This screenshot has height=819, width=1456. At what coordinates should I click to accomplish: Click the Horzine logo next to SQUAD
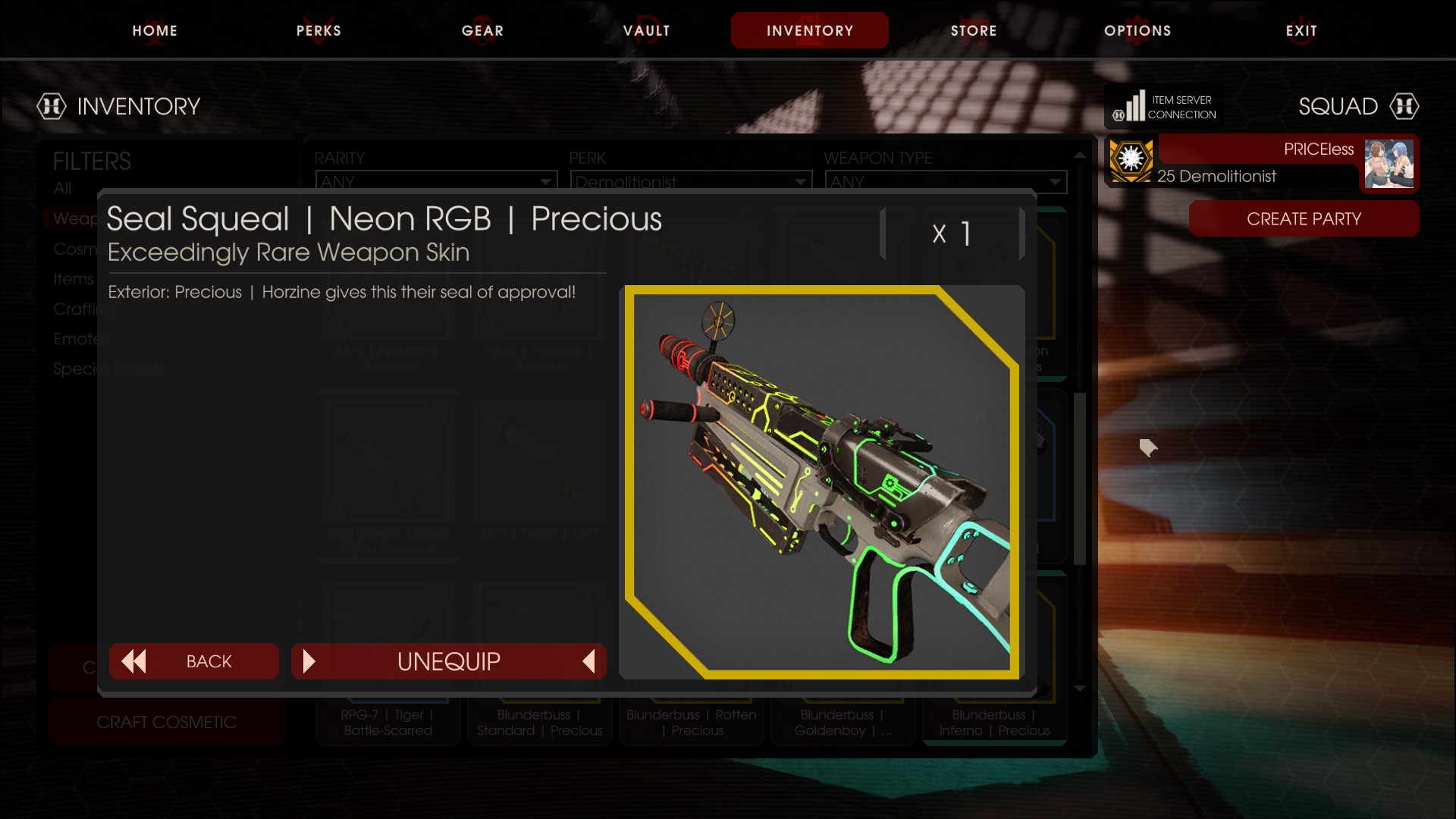(1404, 106)
